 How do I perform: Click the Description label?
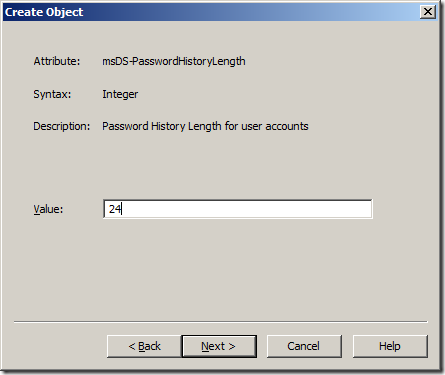pyautogui.click(x=62, y=126)
